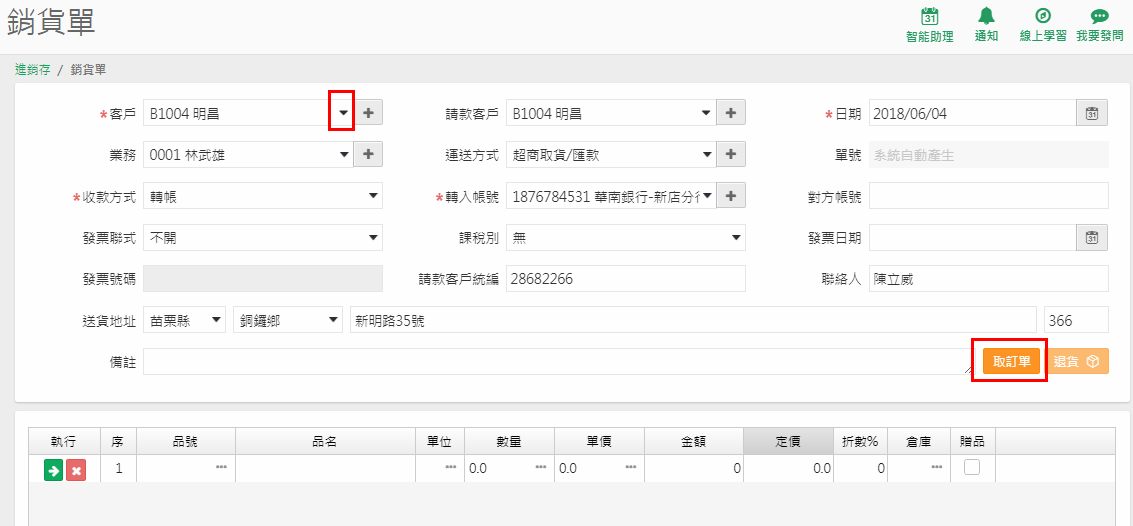This screenshot has height=526, width=1133.
Task: Click the postal code field 366
Action: (x=1077, y=320)
